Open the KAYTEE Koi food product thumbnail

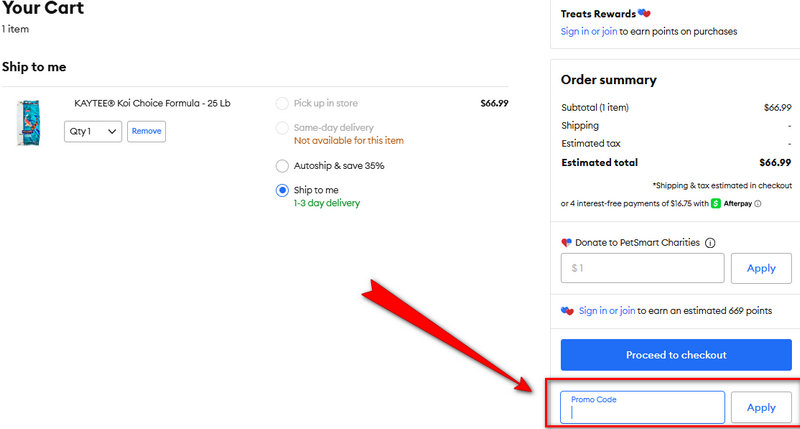point(27,122)
